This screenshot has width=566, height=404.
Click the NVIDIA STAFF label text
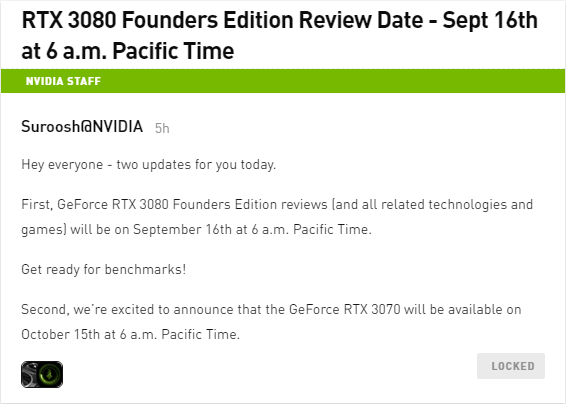63,81
